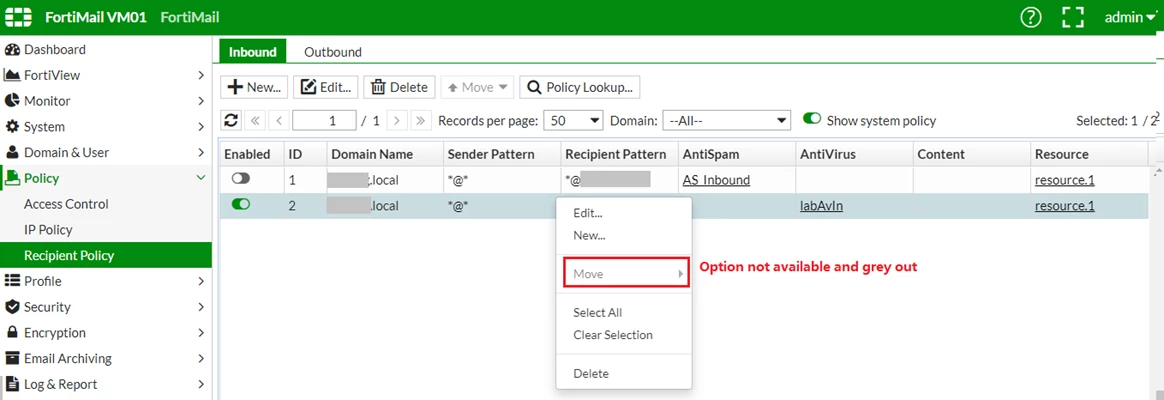Click the New... toolbar button
The height and width of the screenshot is (400, 1164).
click(254, 87)
